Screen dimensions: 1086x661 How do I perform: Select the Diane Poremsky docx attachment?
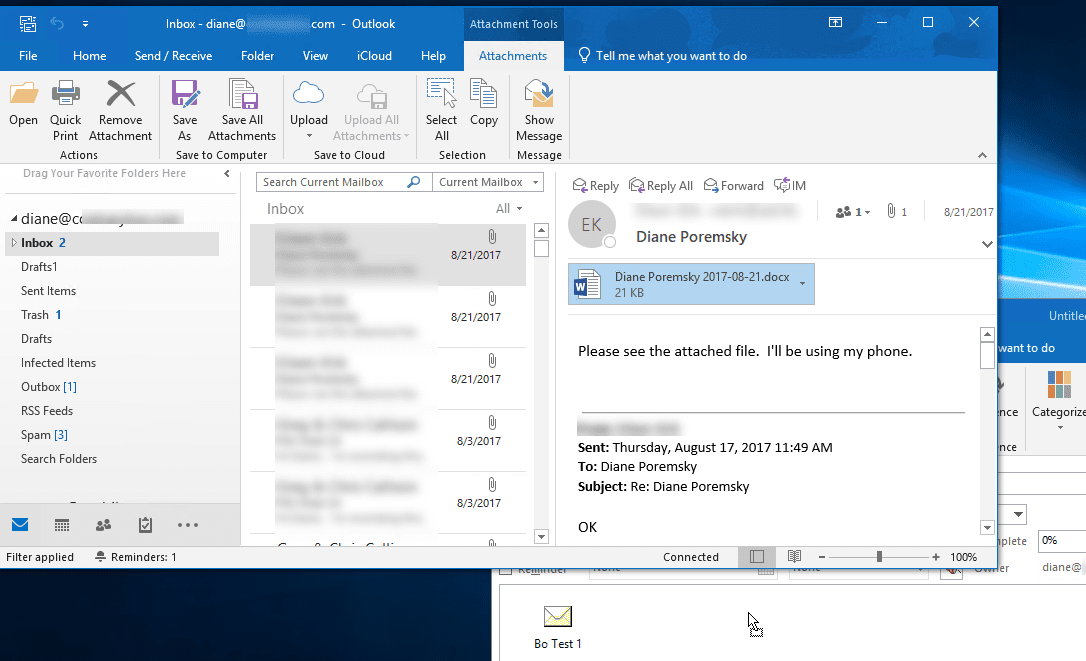coord(691,284)
